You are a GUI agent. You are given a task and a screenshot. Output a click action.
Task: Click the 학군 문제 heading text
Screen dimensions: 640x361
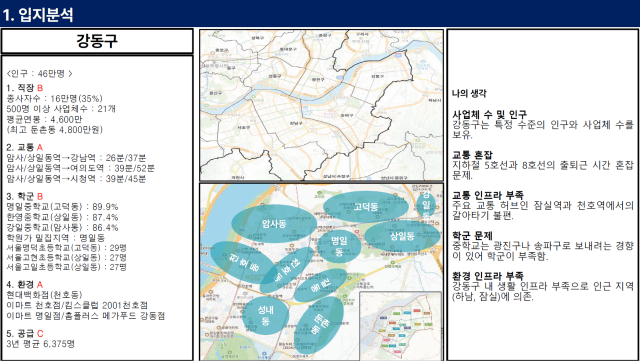[x=472, y=236]
